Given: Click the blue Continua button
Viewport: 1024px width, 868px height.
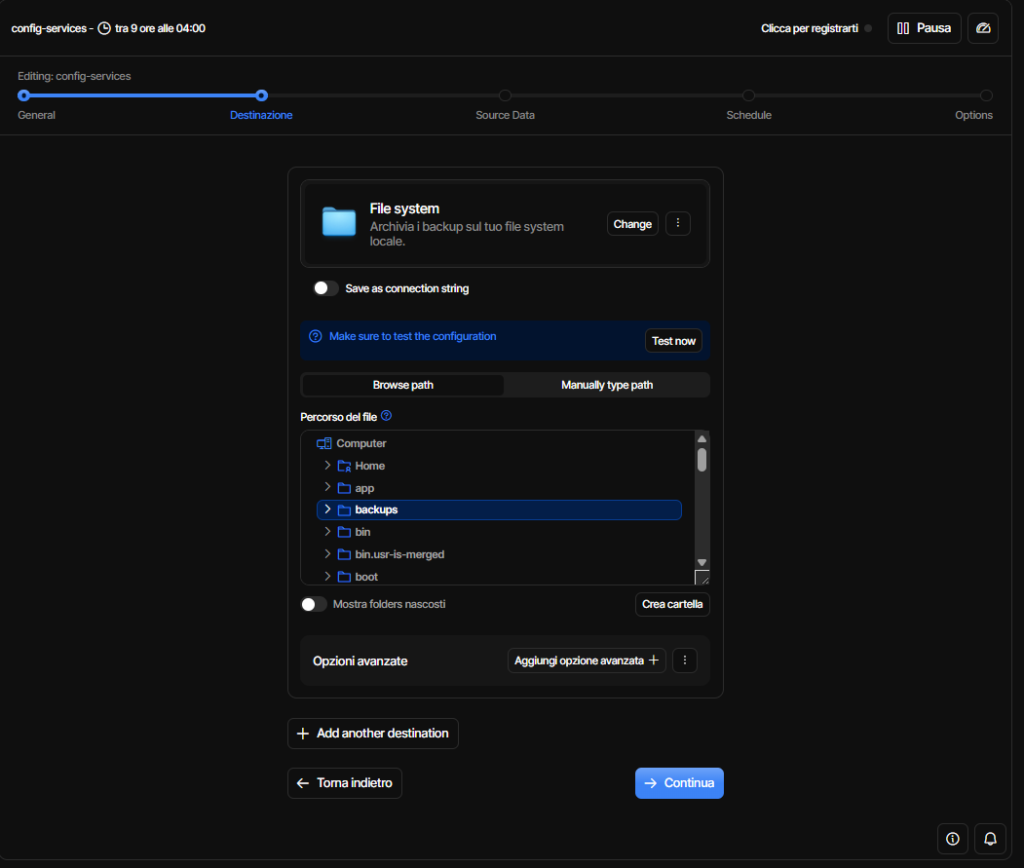Looking at the screenshot, I should point(679,783).
